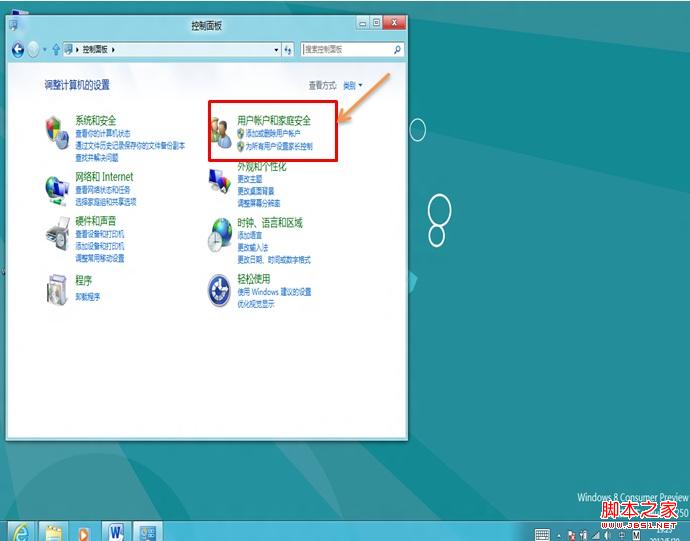690x541 pixels.
Task: Click the 系统和安全 shield icon
Action: (57, 133)
